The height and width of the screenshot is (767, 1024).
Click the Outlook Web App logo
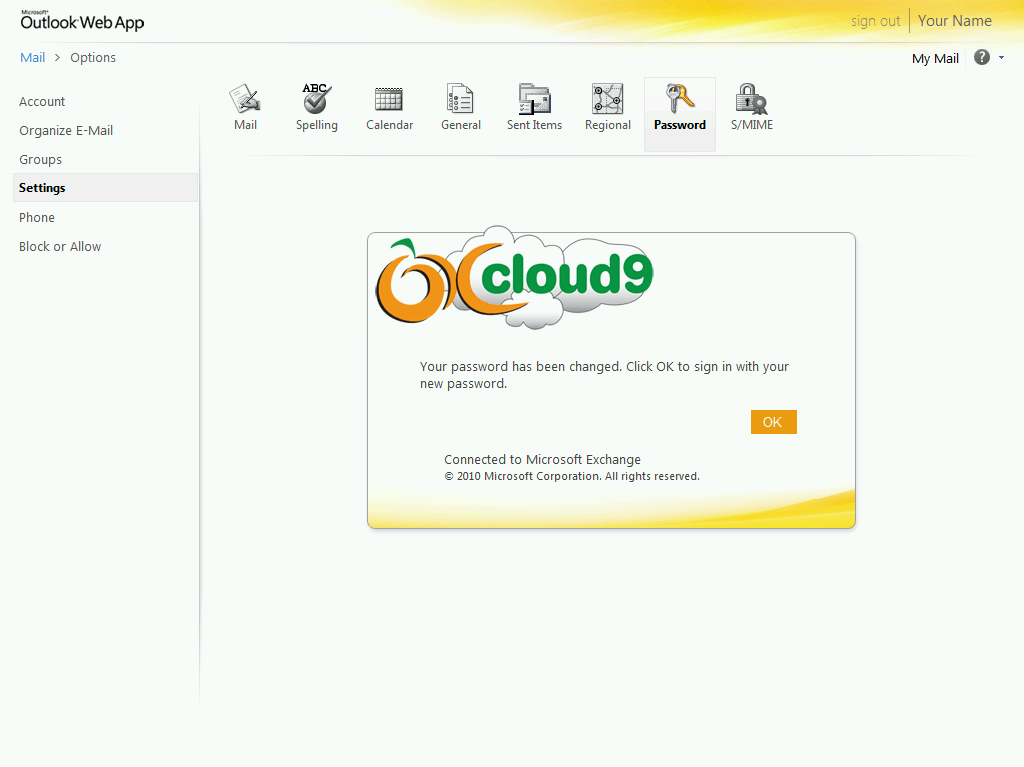click(82, 21)
